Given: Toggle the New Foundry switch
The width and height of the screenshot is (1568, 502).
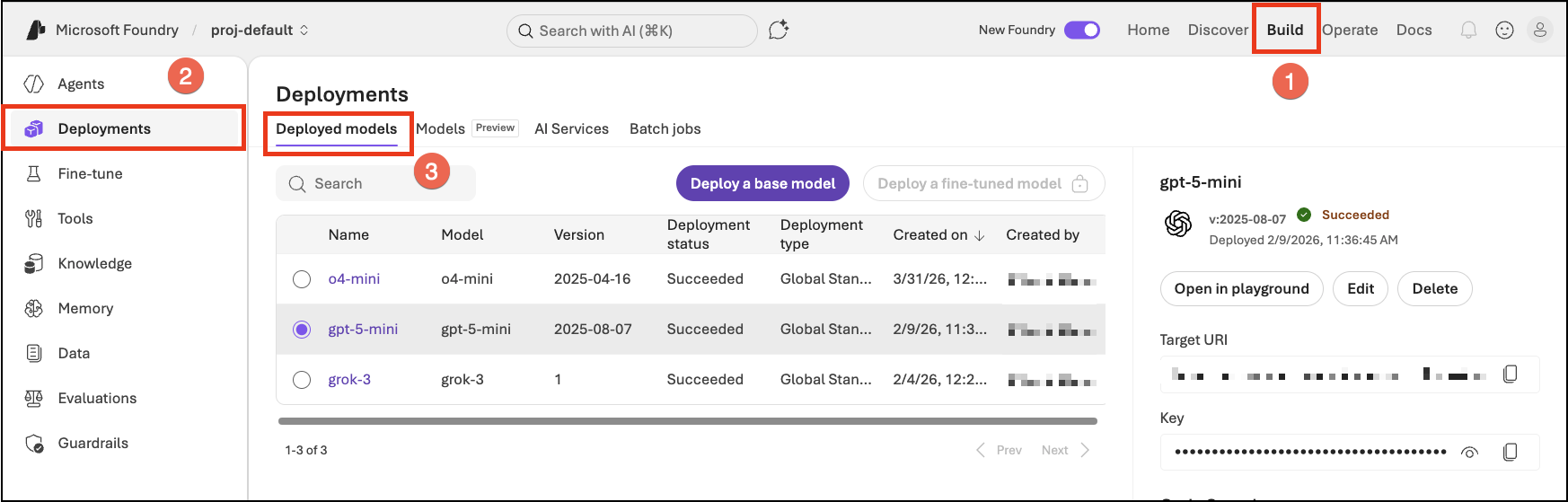Looking at the screenshot, I should 1082,30.
